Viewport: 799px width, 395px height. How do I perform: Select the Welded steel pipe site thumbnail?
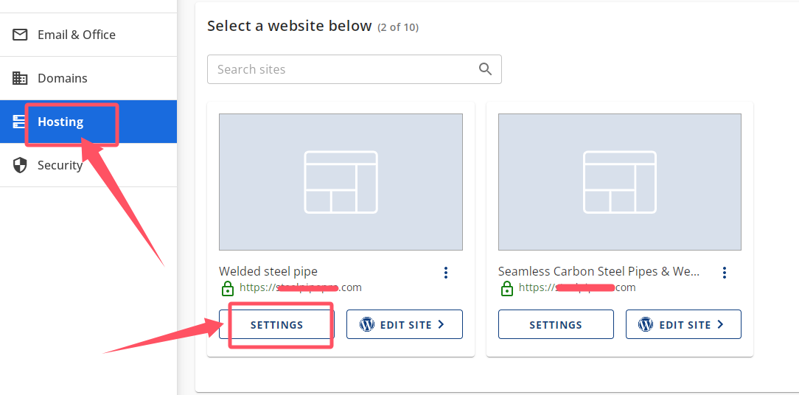point(341,182)
